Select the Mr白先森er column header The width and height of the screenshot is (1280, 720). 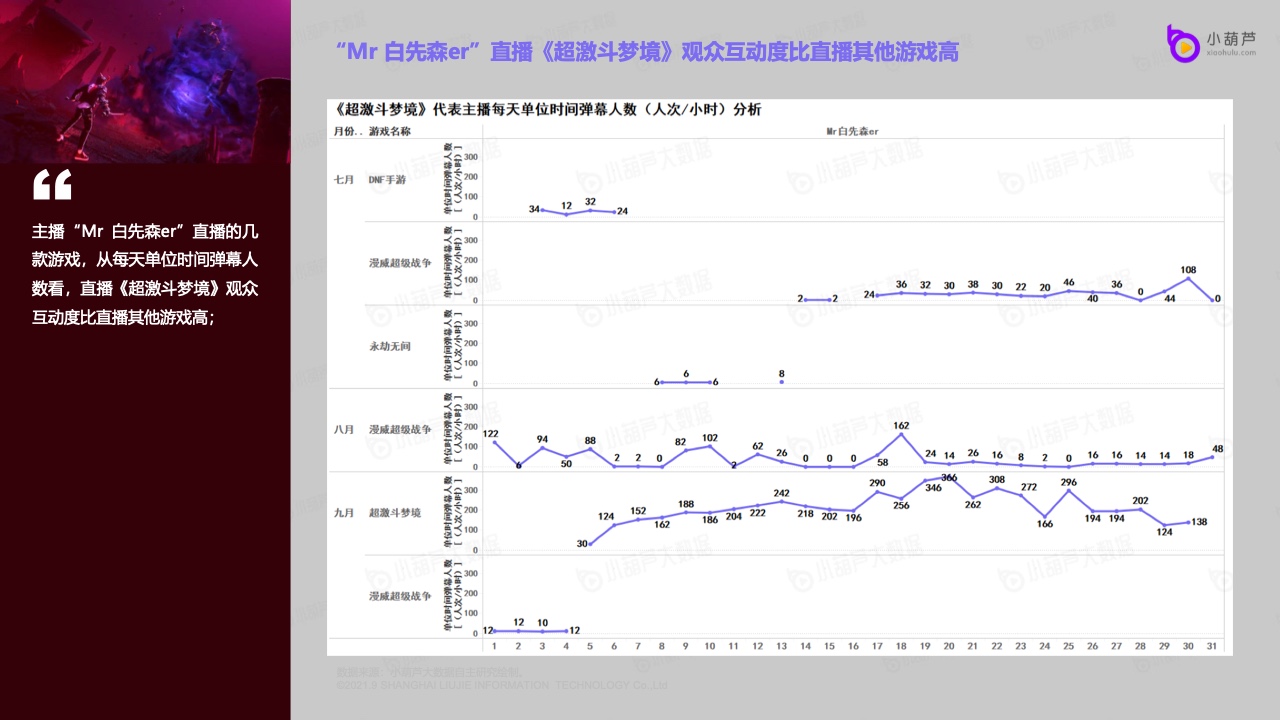pos(852,131)
